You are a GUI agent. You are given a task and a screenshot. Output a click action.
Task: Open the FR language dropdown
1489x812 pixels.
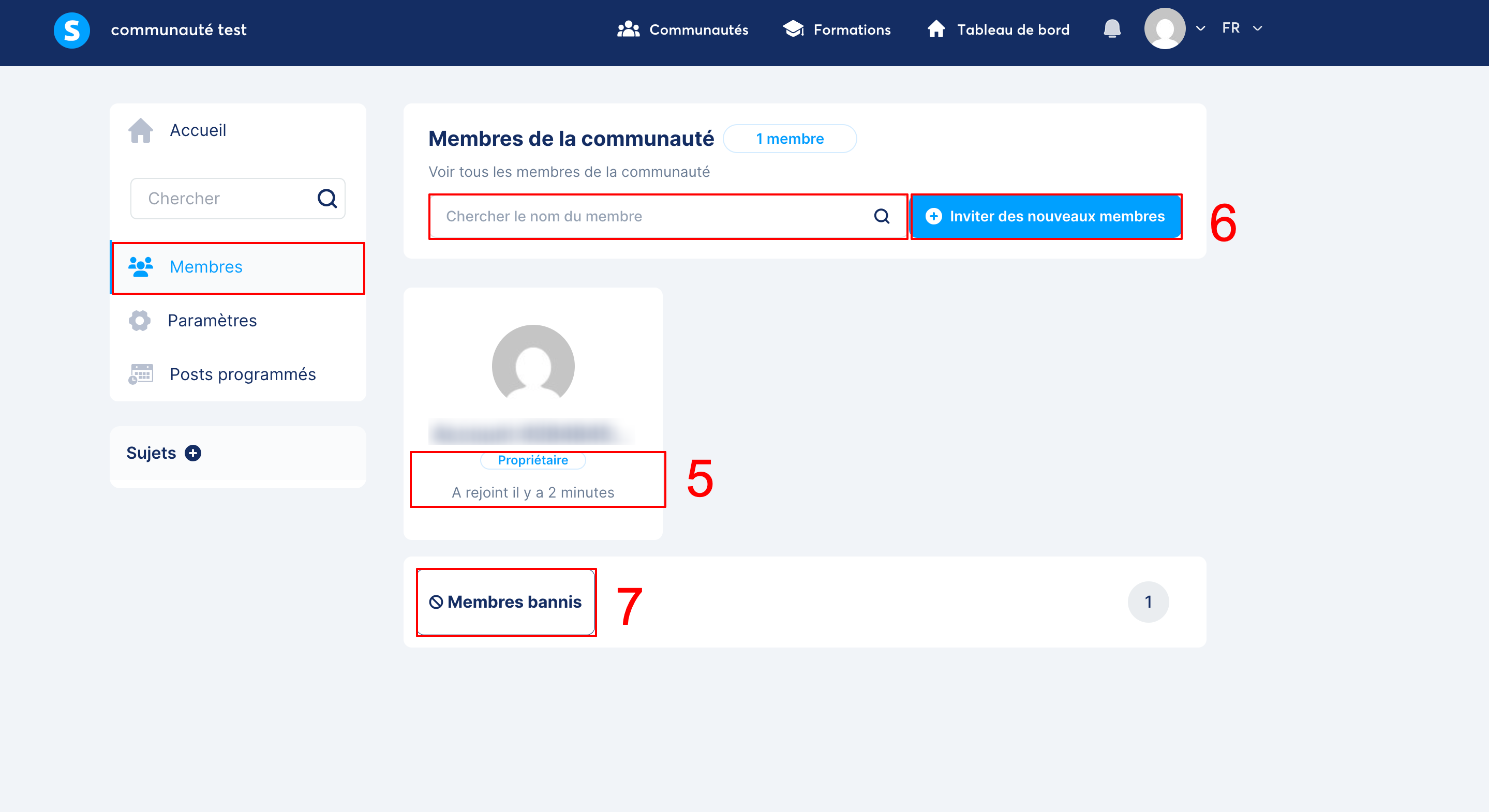click(x=1242, y=28)
